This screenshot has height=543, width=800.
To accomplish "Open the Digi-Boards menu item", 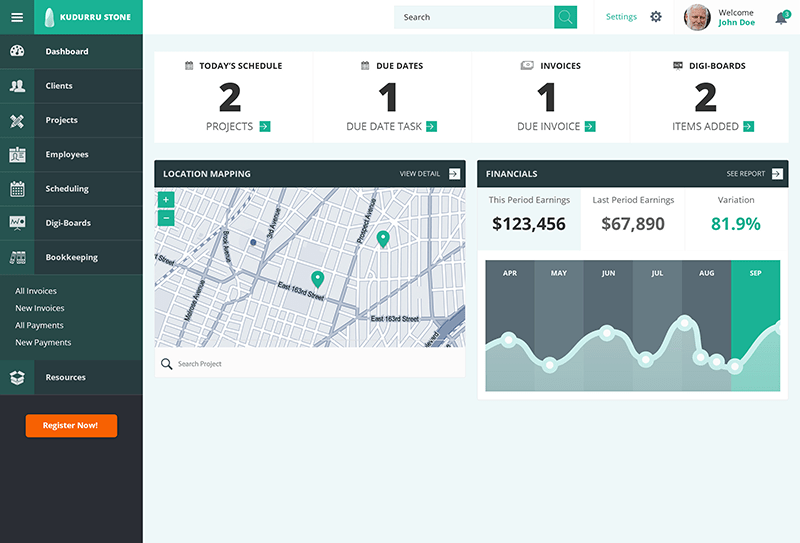I will [71, 223].
